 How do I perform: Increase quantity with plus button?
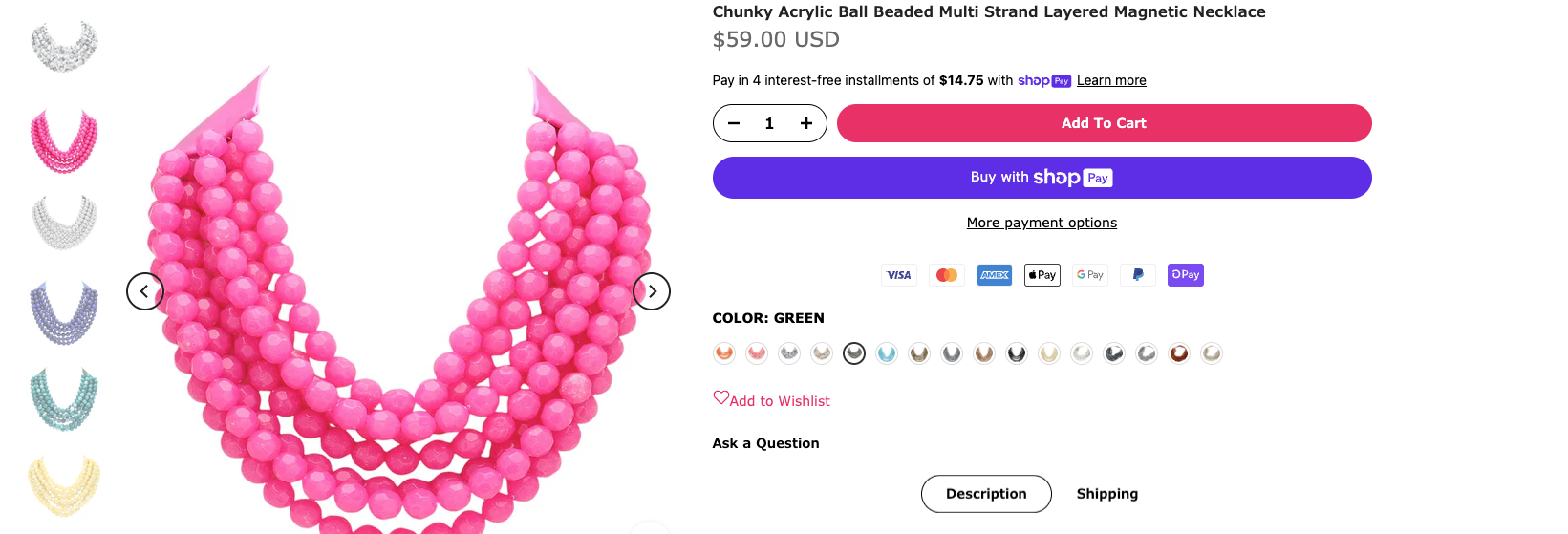pos(806,123)
